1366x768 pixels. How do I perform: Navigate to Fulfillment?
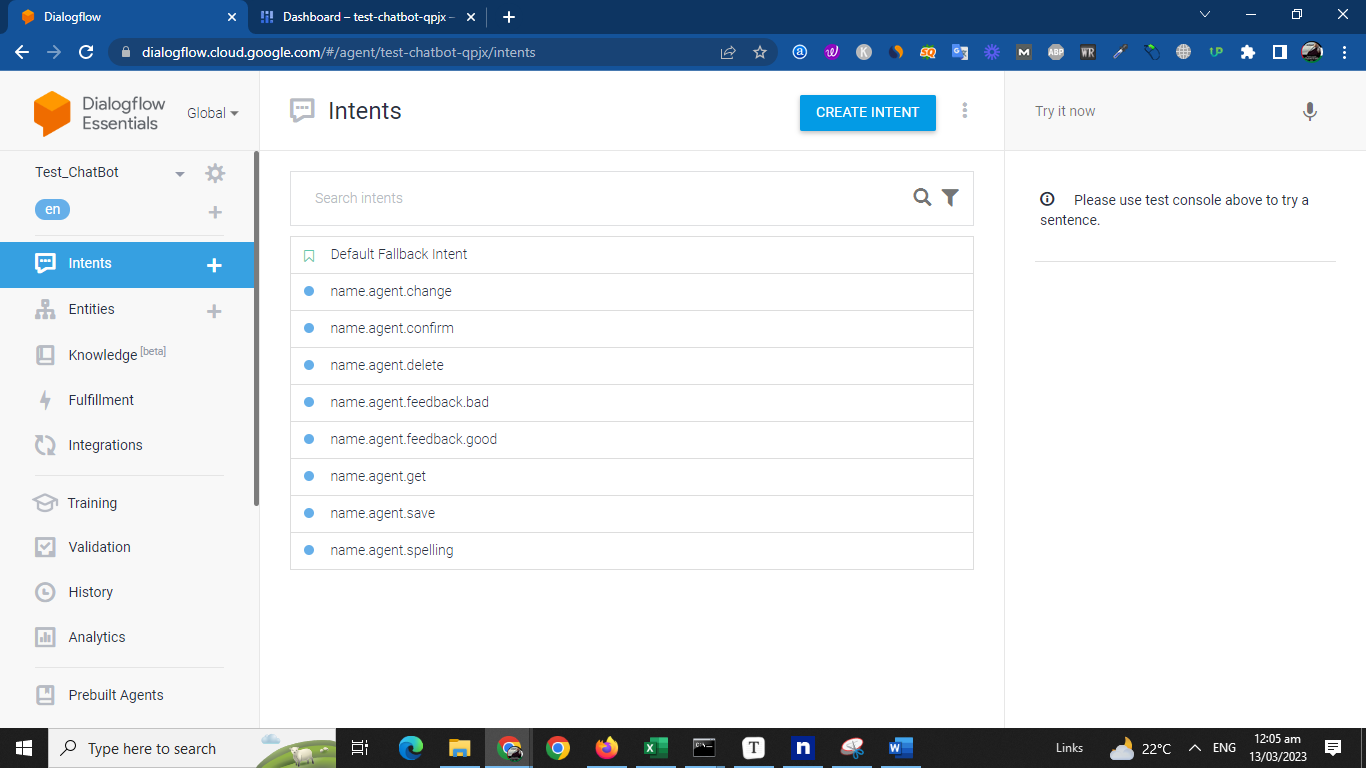101,400
